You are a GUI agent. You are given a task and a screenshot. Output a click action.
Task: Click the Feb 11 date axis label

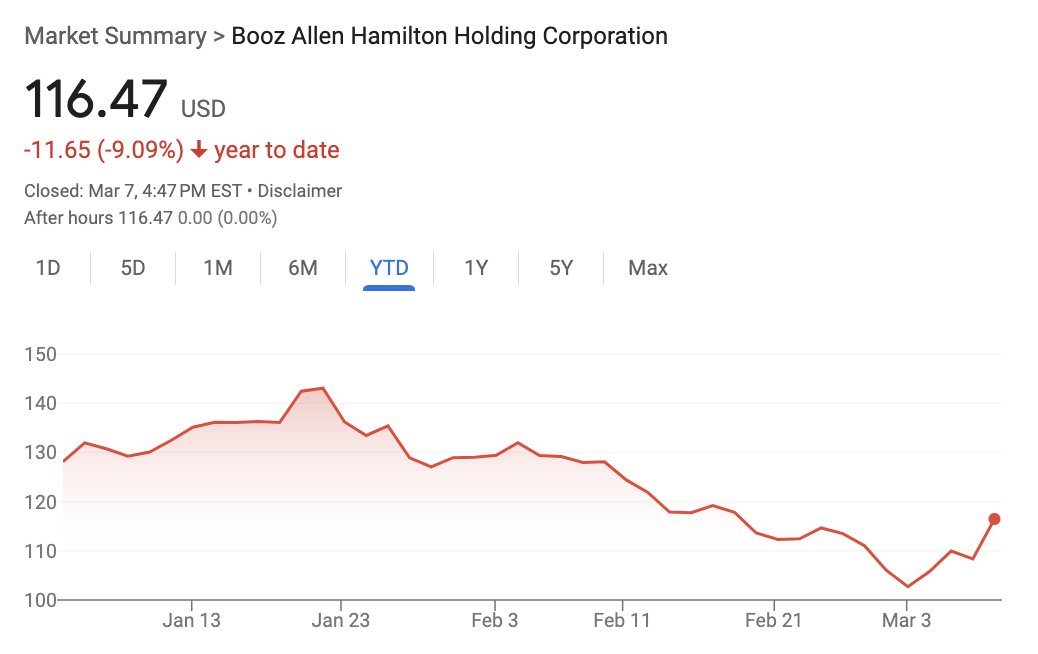click(x=622, y=621)
